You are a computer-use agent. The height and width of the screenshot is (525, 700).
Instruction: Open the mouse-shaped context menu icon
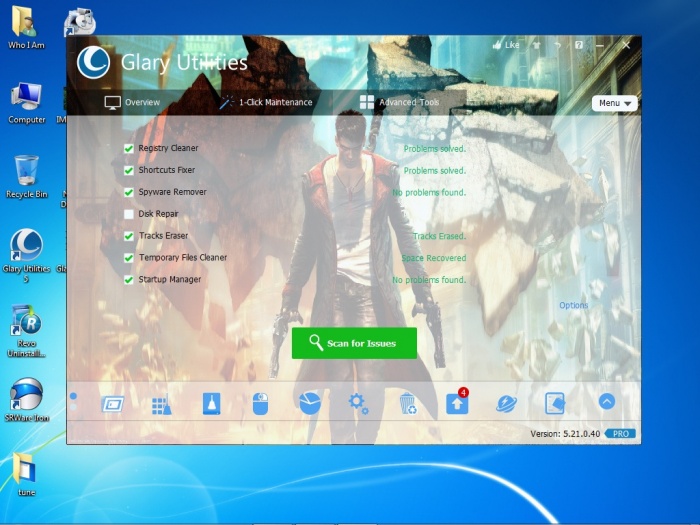(260, 404)
